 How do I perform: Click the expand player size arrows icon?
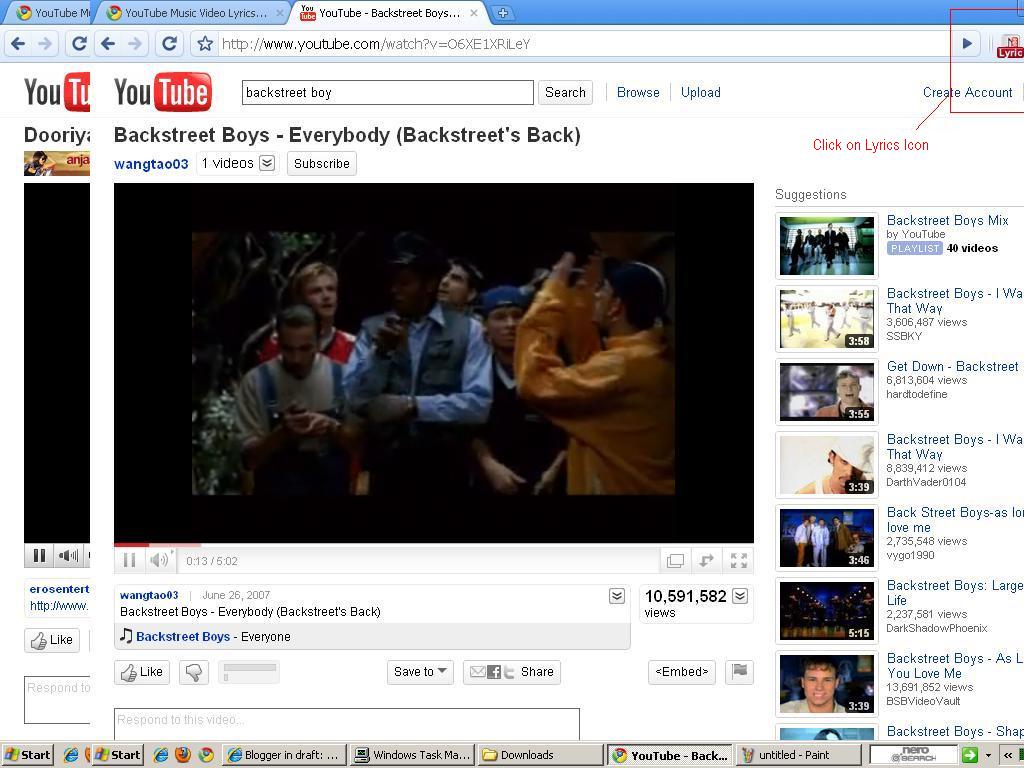click(706, 560)
